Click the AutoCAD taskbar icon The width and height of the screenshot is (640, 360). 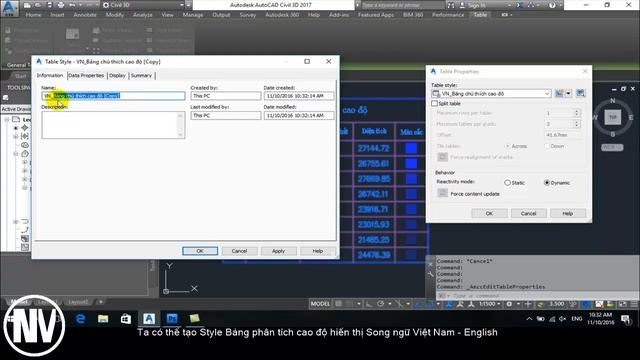(x=149, y=319)
